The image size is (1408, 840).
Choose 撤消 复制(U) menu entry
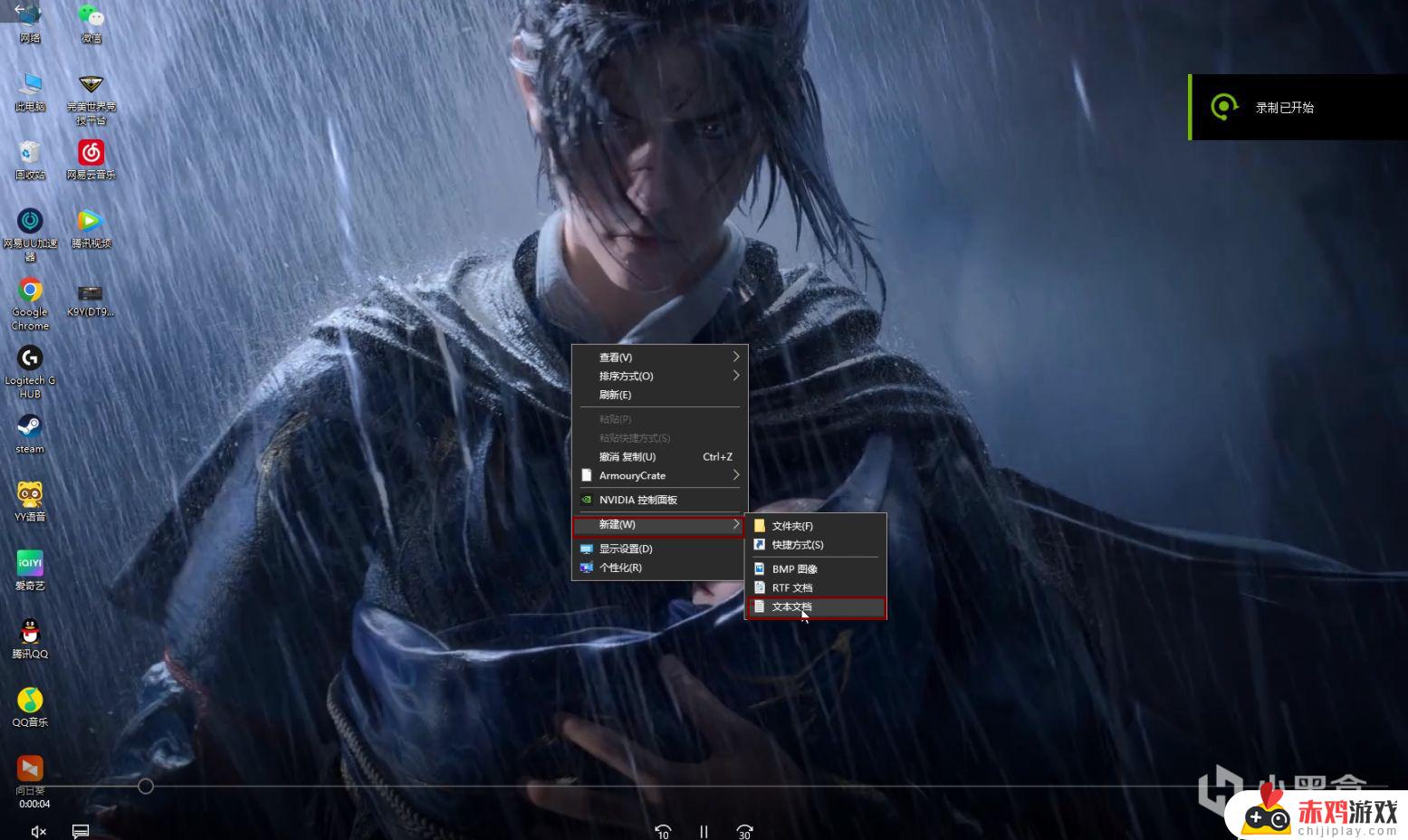pyautogui.click(x=659, y=456)
